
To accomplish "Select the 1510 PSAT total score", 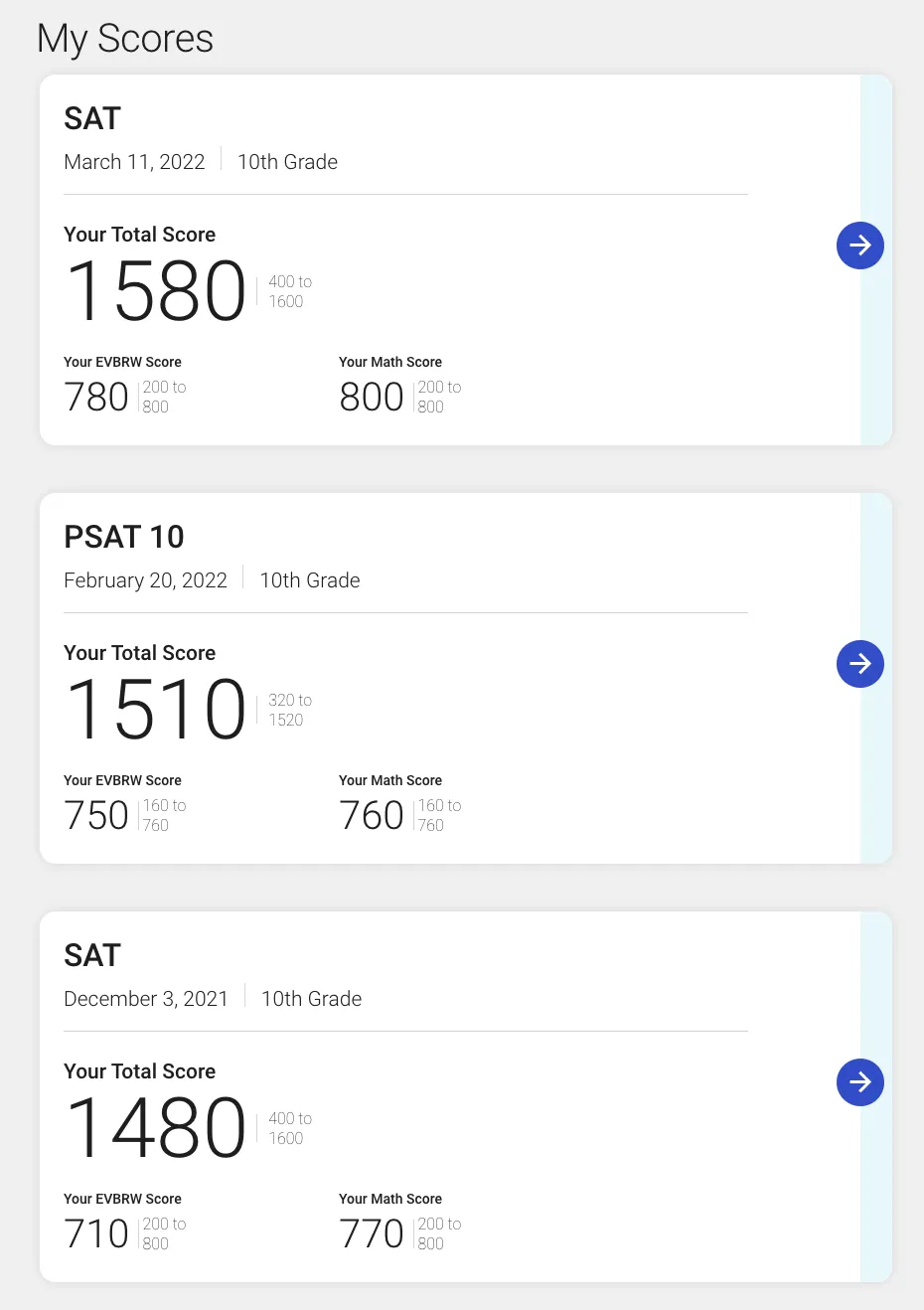I will point(156,710).
